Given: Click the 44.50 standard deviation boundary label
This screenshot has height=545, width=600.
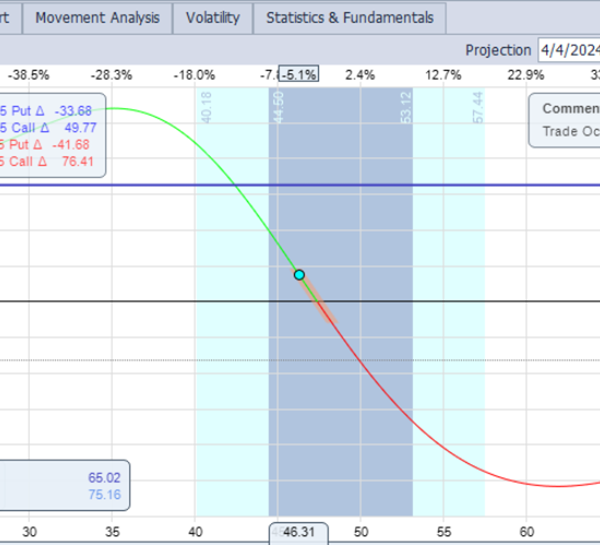Looking at the screenshot, I should coord(277,109).
